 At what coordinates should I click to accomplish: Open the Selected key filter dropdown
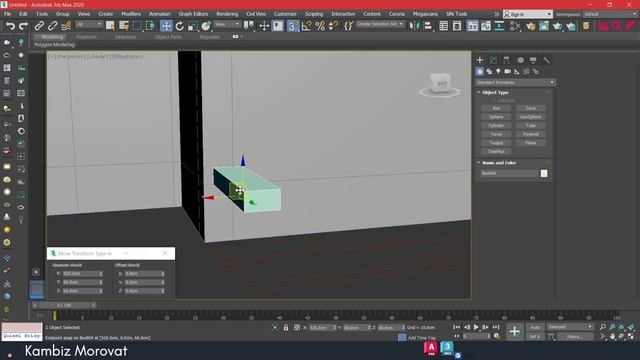pyautogui.click(x=570, y=327)
